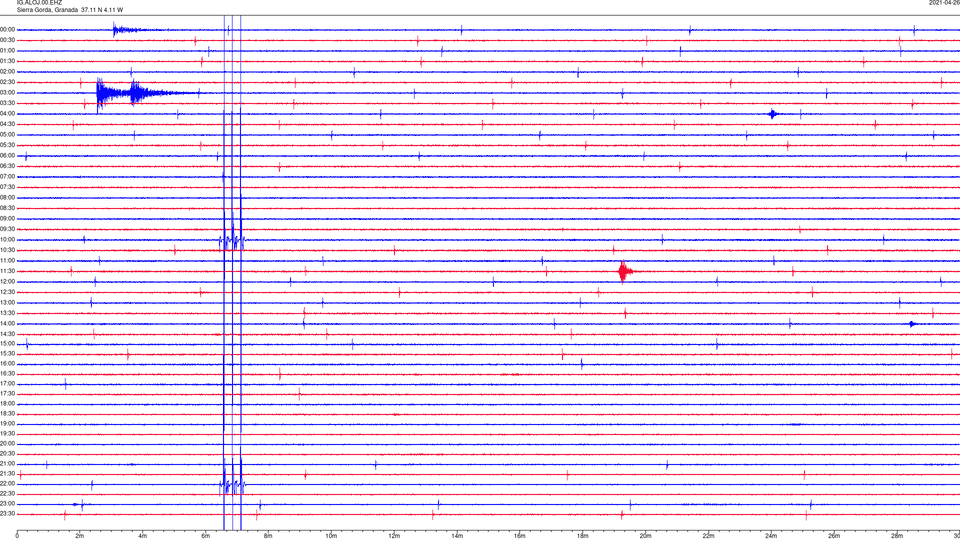This screenshot has height=540, width=960.
Task: Click the 11:30 time label
Action: pyautogui.click(x=8, y=271)
